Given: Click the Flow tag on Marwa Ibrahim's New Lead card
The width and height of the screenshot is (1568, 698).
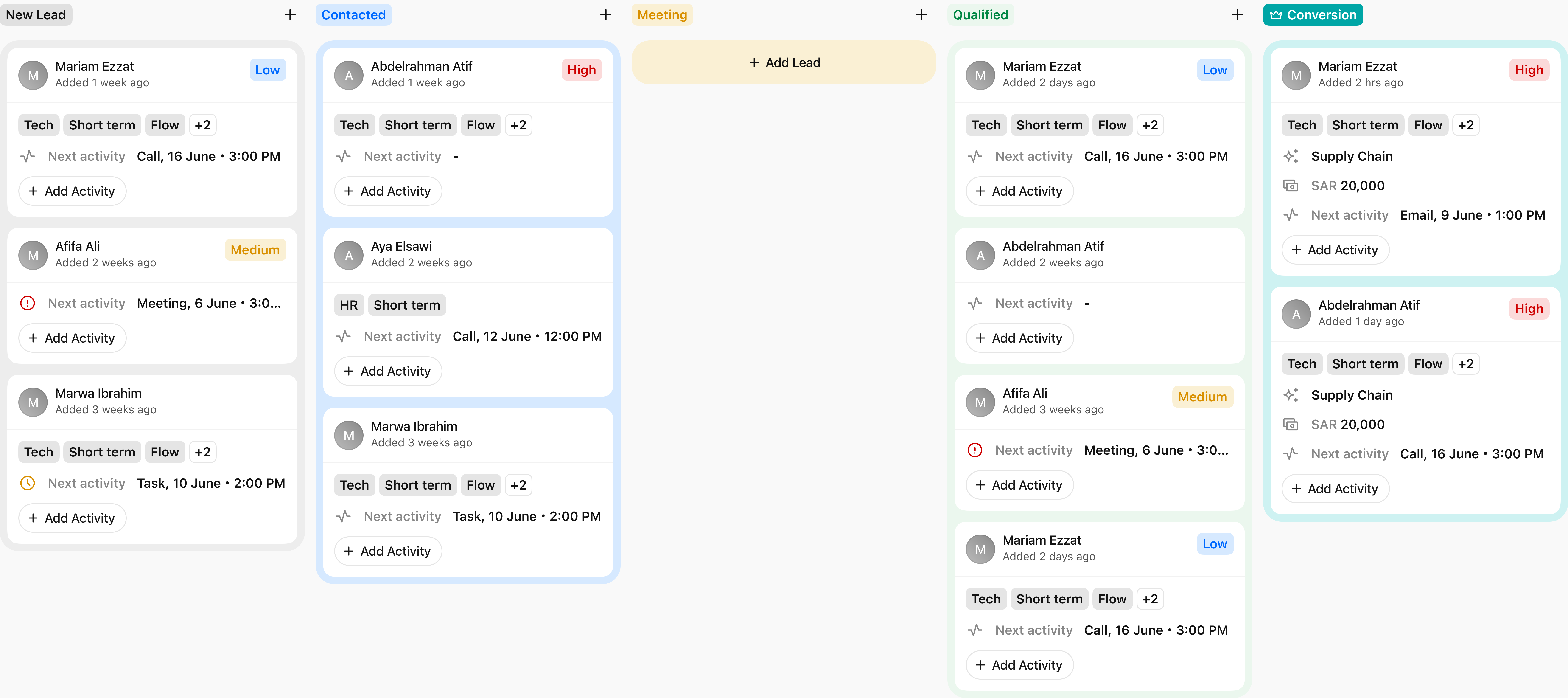Looking at the screenshot, I should tap(165, 452).
